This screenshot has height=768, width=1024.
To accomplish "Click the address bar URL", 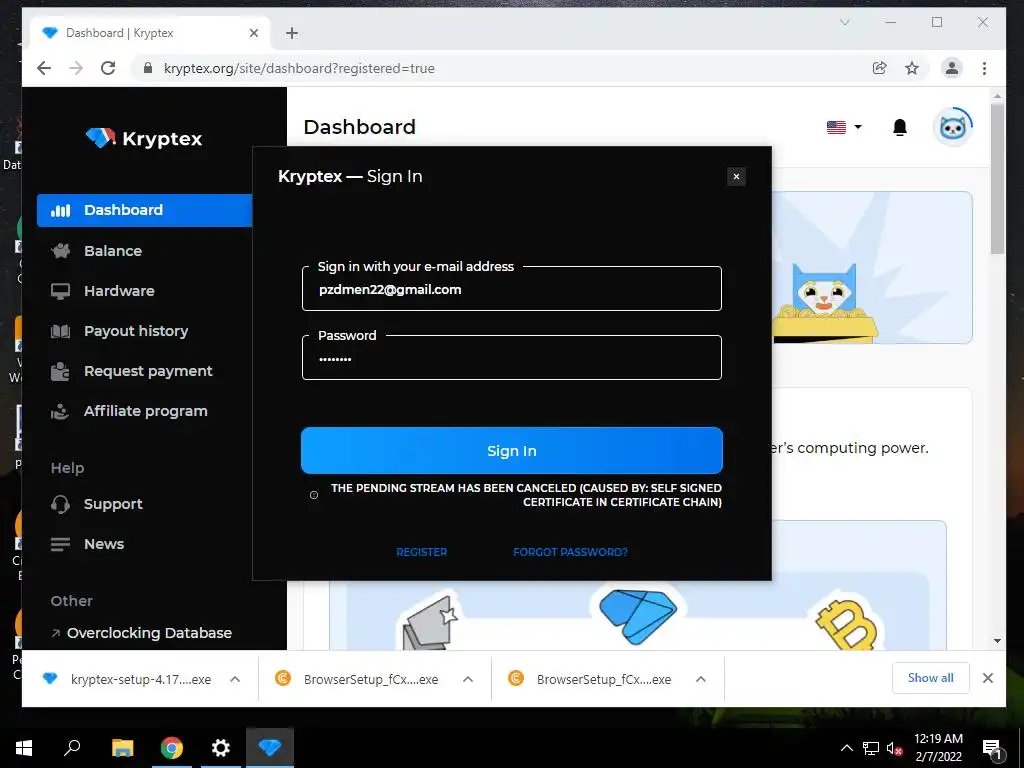I will tap(299, 68).
